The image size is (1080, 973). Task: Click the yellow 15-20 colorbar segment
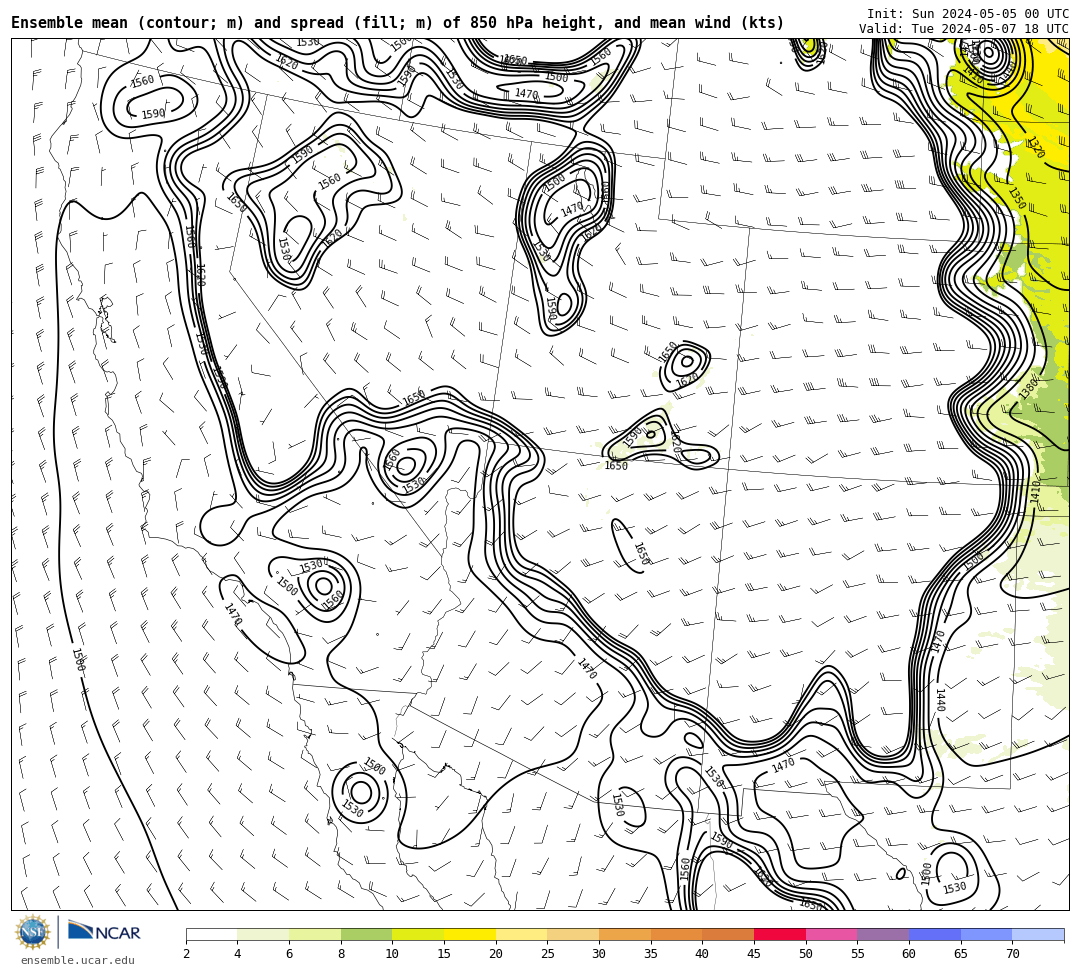click(x=470, y=934)
